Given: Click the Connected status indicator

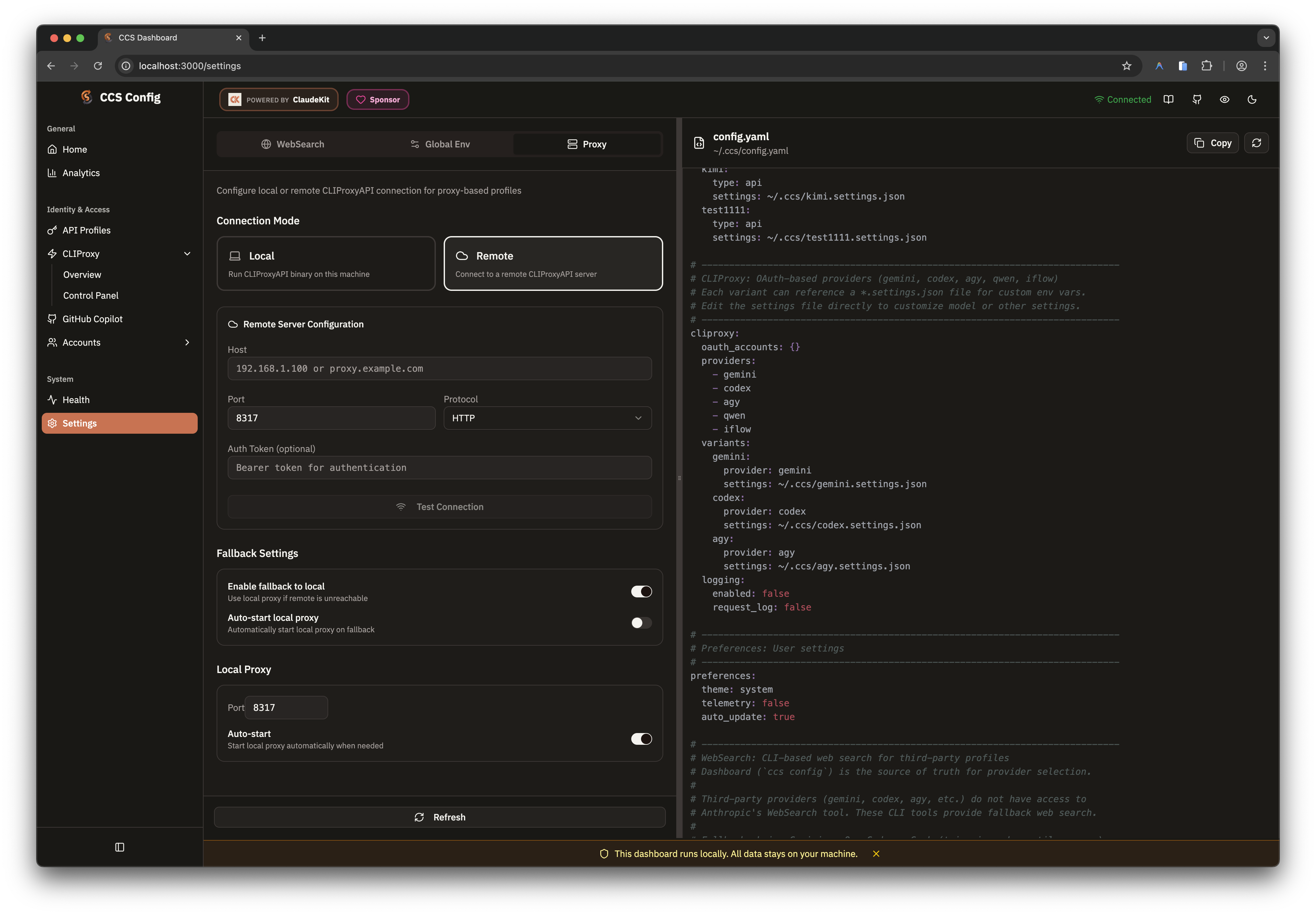Looking at the screenshot, I should coord(1122,99).
